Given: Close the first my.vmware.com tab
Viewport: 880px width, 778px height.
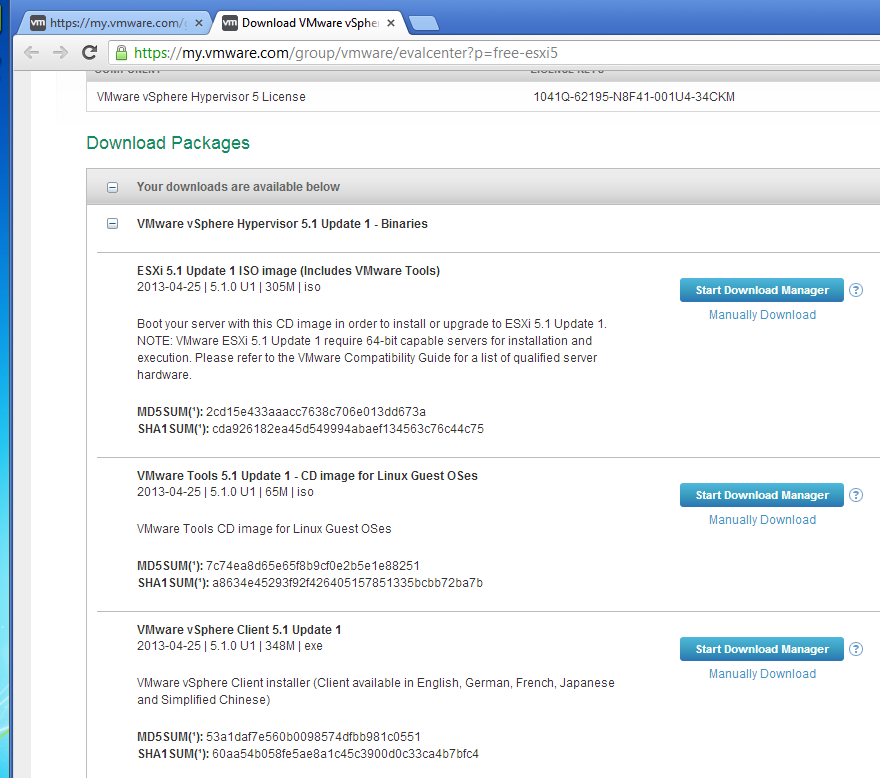Looking at the screenshot, I should (199, 23).
